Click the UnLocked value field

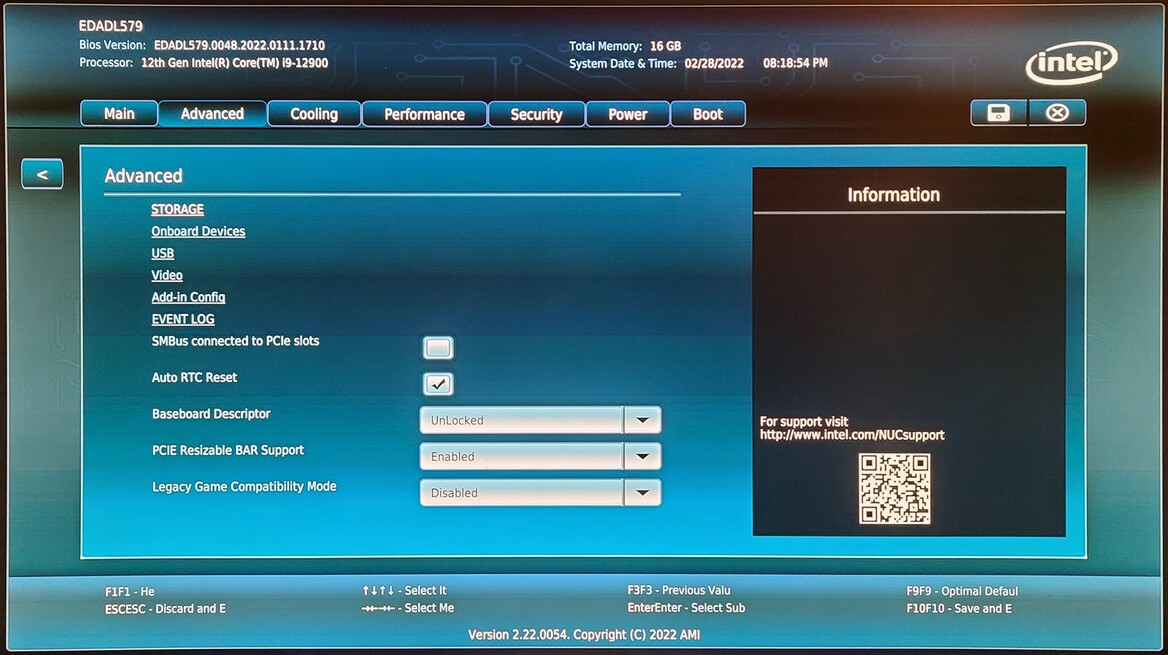pos(522,420)
